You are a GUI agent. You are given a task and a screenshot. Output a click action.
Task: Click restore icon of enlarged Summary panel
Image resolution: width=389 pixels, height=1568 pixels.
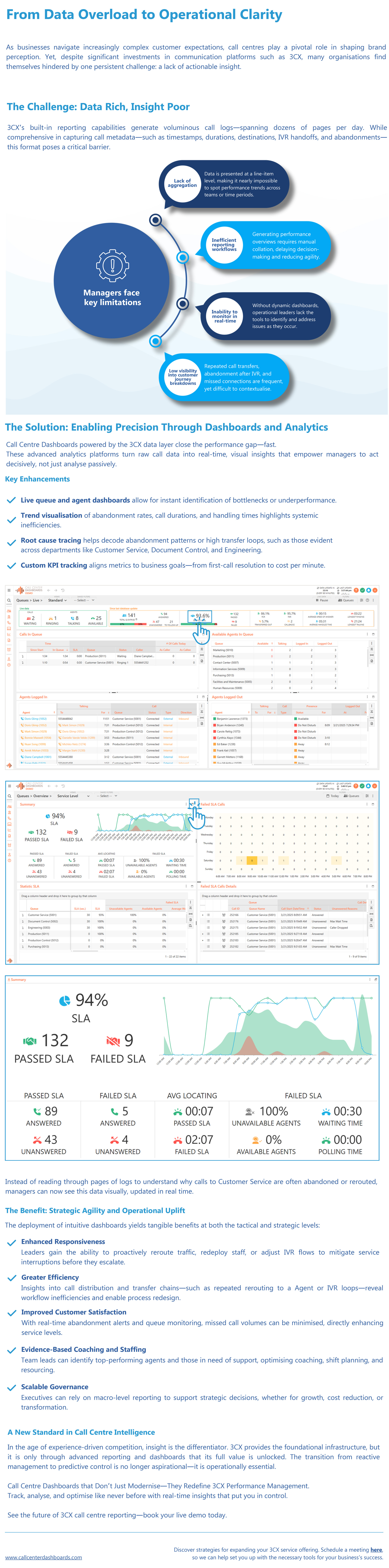376,979
